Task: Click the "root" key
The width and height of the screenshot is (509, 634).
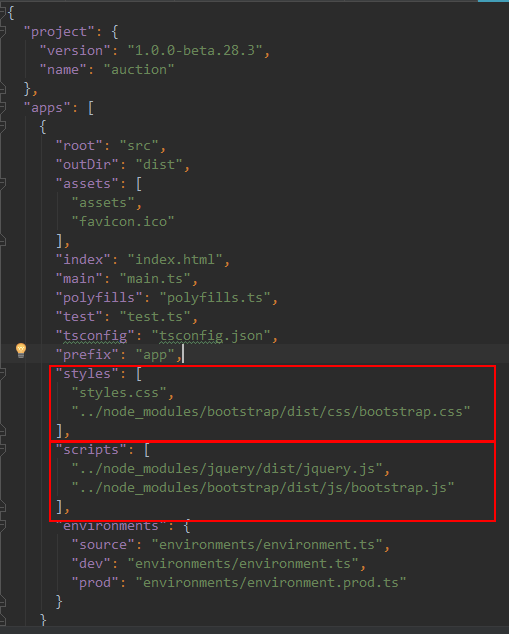Action: click(x=79, y=146)
